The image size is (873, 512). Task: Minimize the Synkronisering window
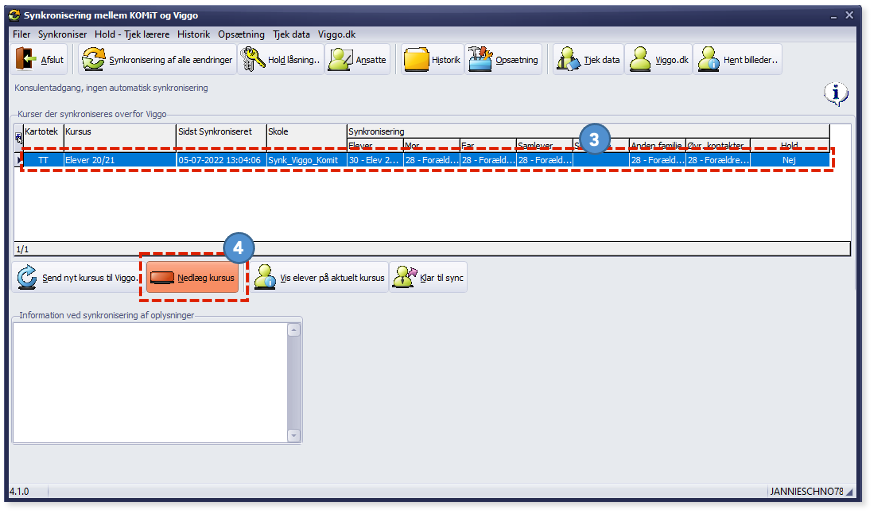pyautogui.click(x=833, y=16)
